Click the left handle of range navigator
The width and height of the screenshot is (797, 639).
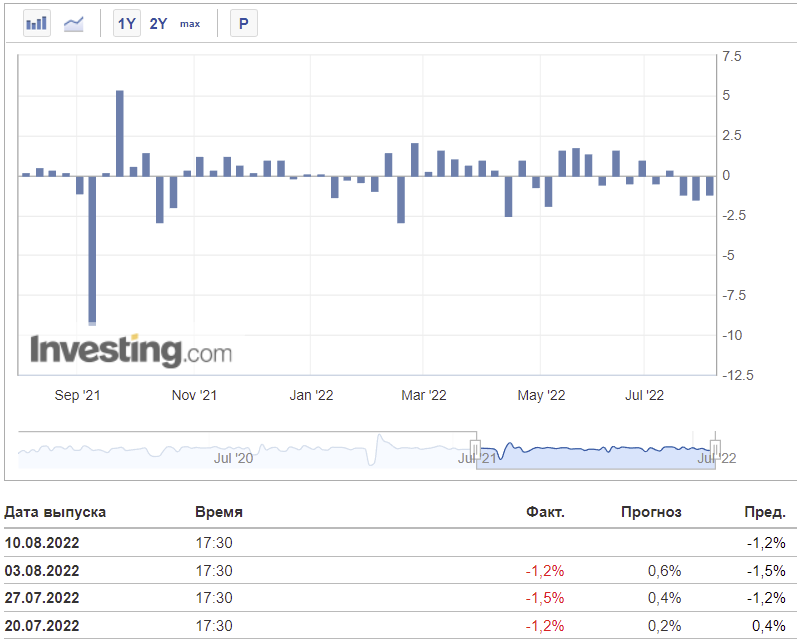click(x=476, y=449)
